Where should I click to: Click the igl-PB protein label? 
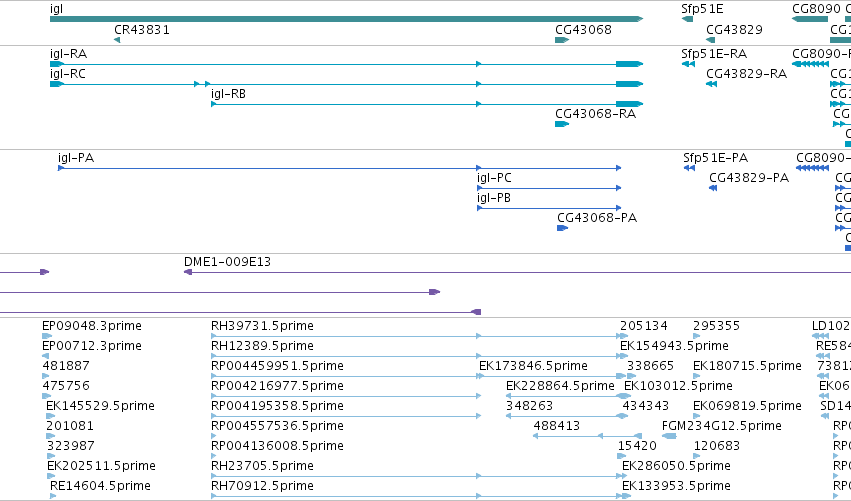point(494,198)
